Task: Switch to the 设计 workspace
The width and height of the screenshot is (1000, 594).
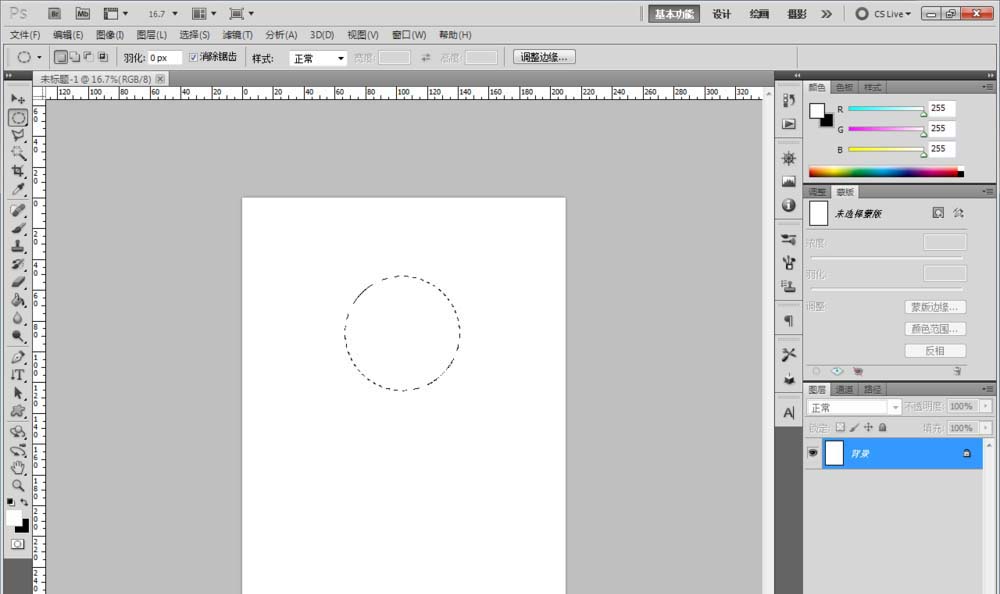Action: 721,14
